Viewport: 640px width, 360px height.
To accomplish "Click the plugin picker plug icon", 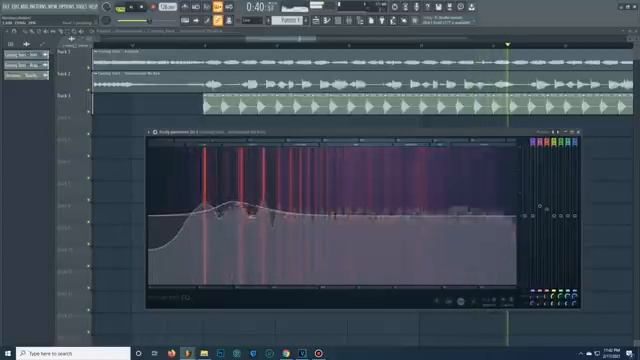I will click(382, 20).
